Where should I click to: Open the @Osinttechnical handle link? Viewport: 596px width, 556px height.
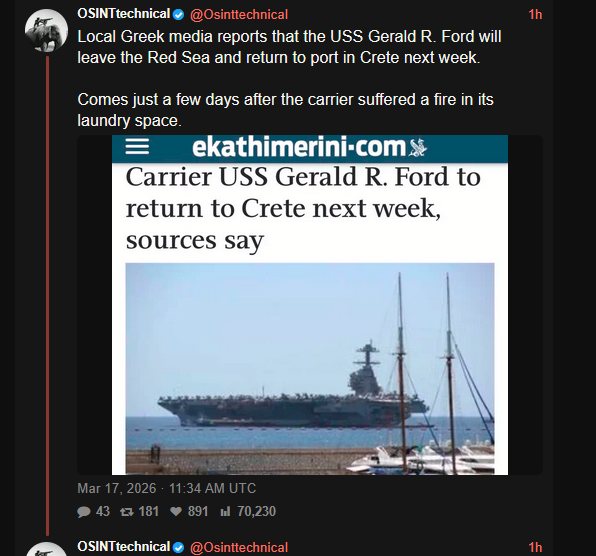(239, 15)
